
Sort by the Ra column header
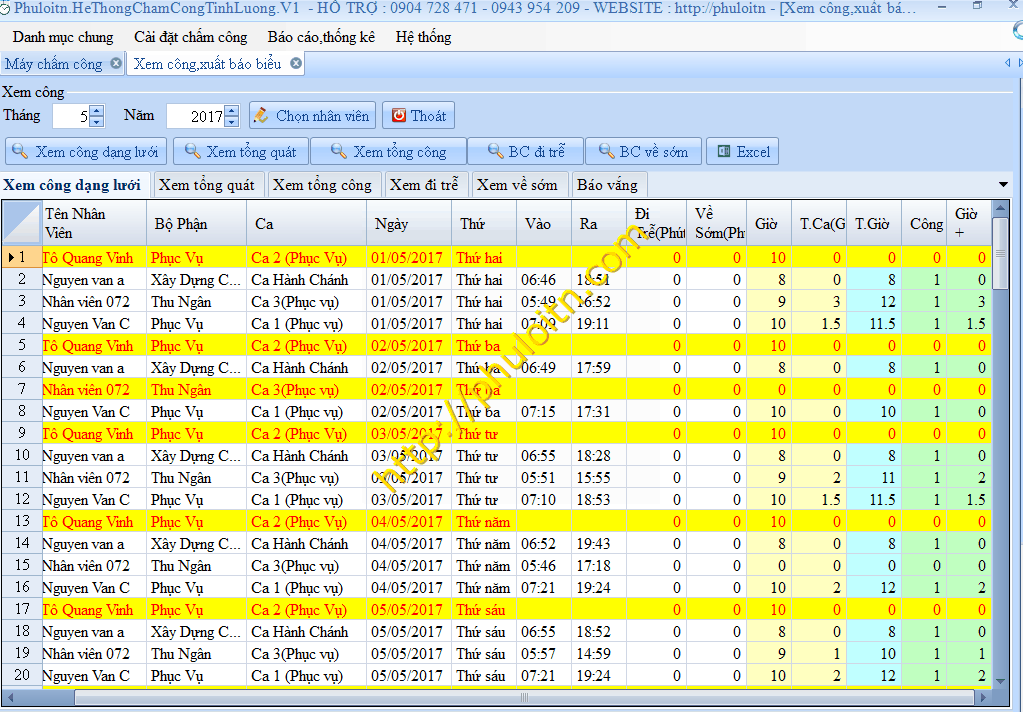click(598, 223)
